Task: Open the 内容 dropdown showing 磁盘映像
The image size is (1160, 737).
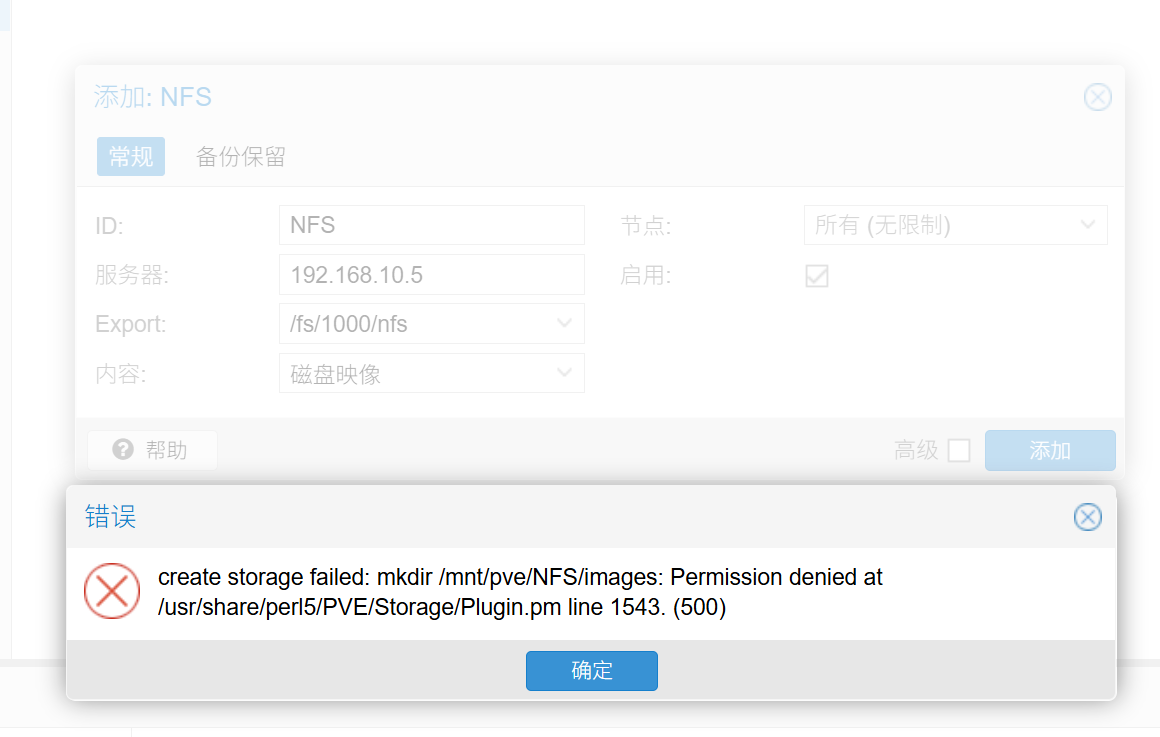Action: 564,374
